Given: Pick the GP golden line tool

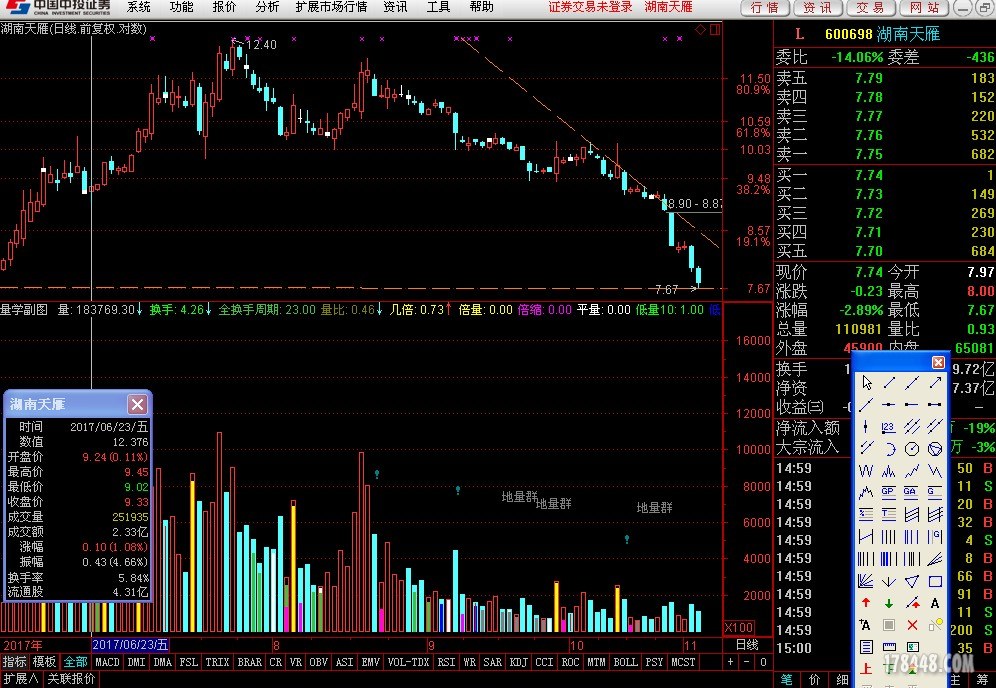Looking at the screenshot, I should [x=889, y=492].
